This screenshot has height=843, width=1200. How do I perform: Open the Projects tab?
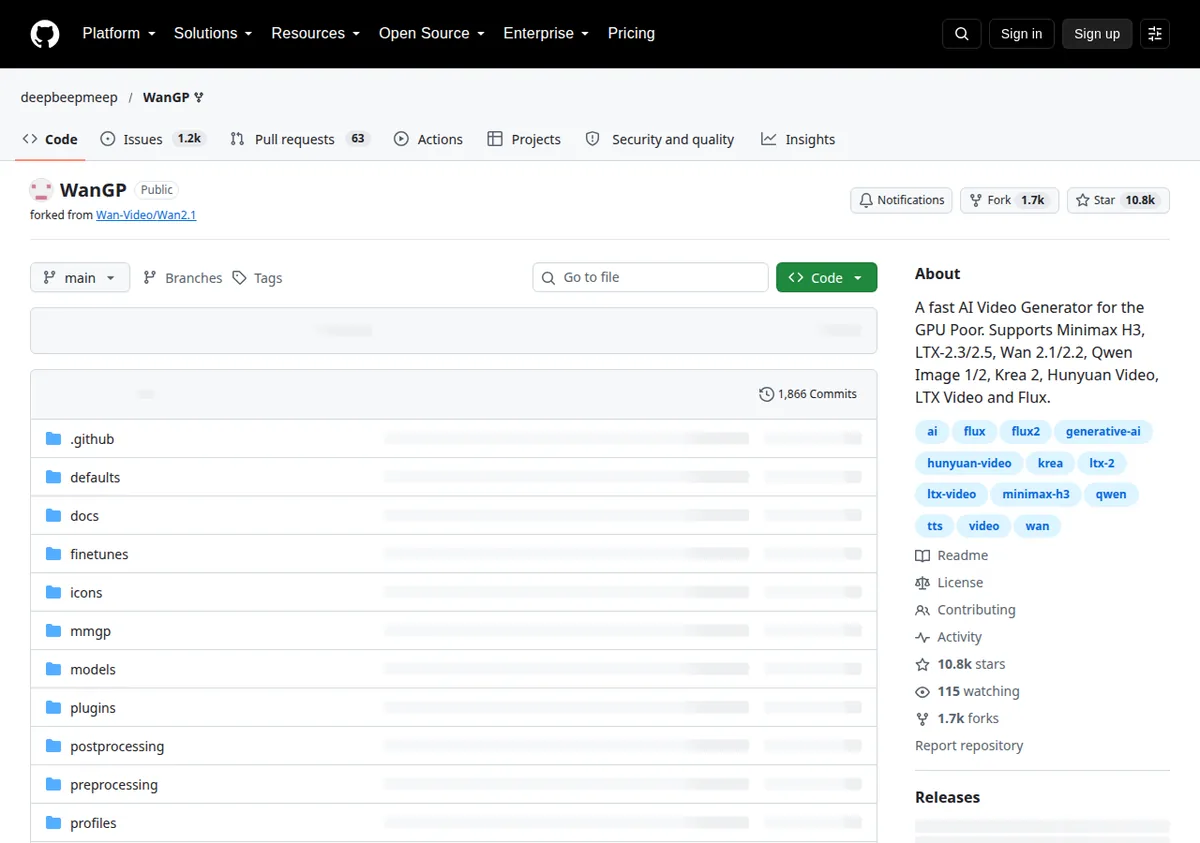click(x=524, y=139)
